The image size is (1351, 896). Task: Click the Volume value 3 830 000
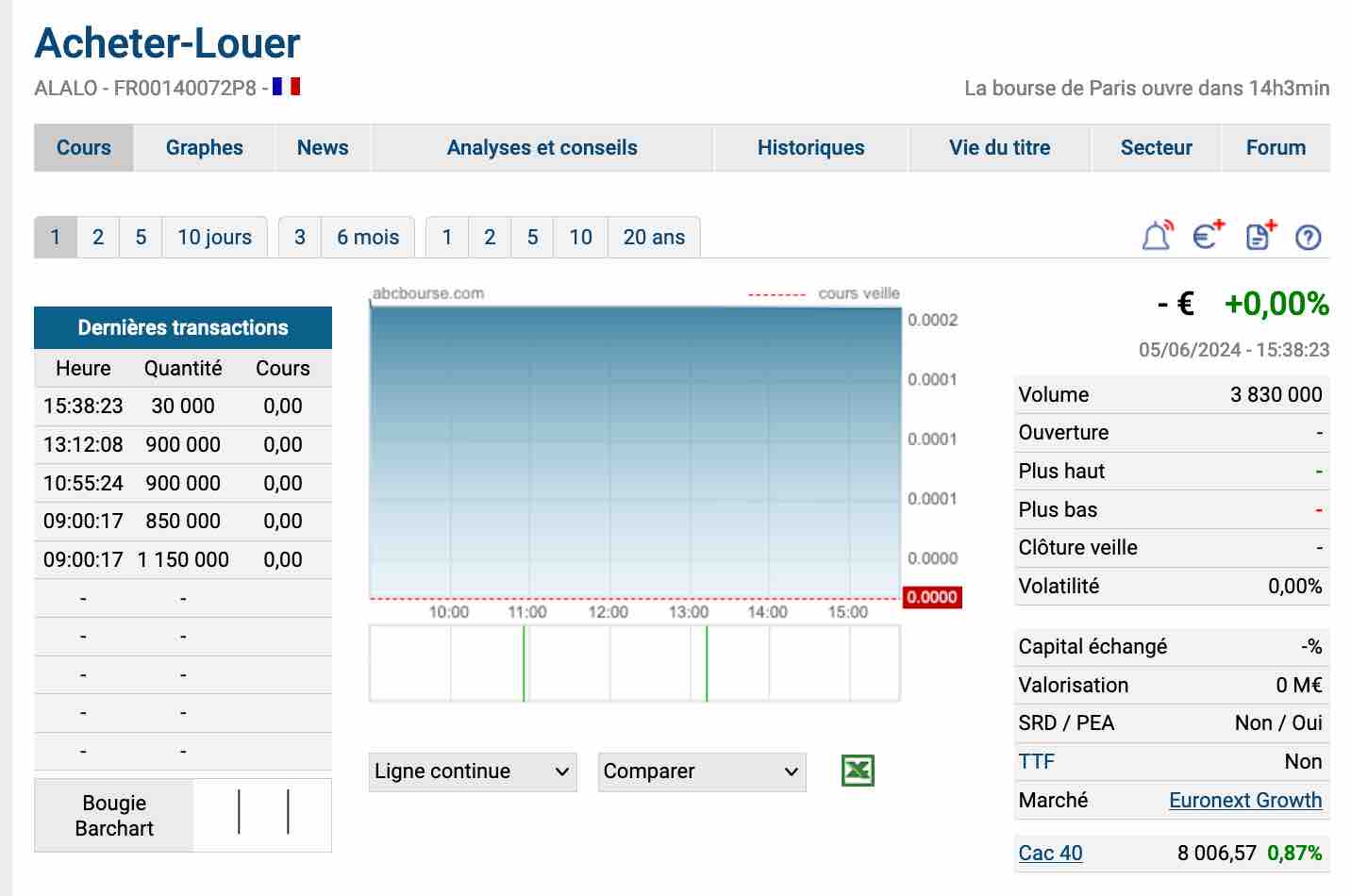pos(1276,394)
